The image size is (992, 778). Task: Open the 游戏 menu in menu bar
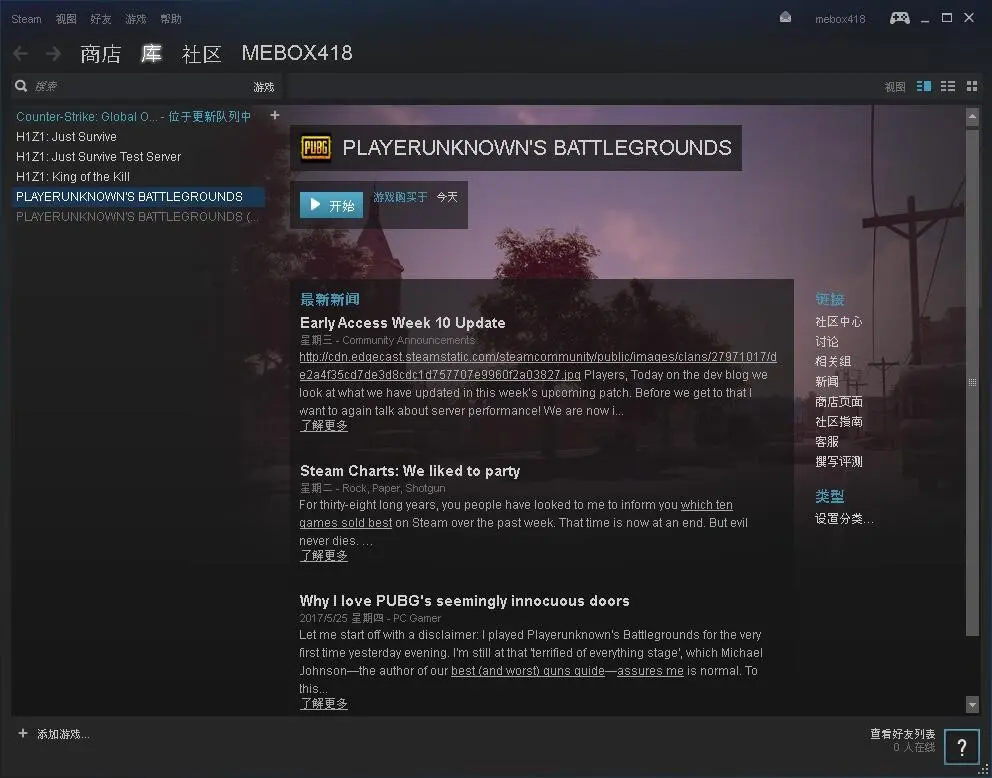[x=135, y=19]
